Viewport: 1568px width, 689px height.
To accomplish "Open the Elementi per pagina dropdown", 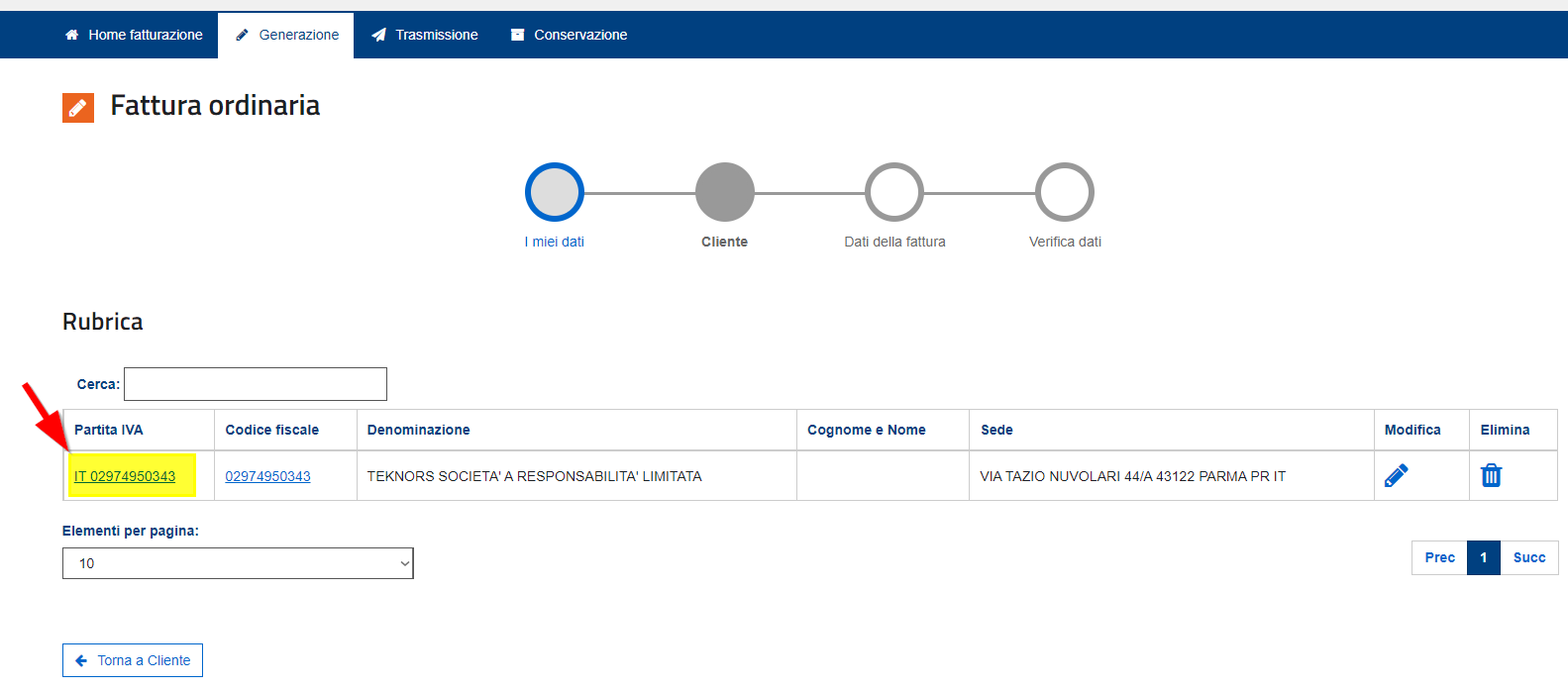I will (x=238, y=563).
